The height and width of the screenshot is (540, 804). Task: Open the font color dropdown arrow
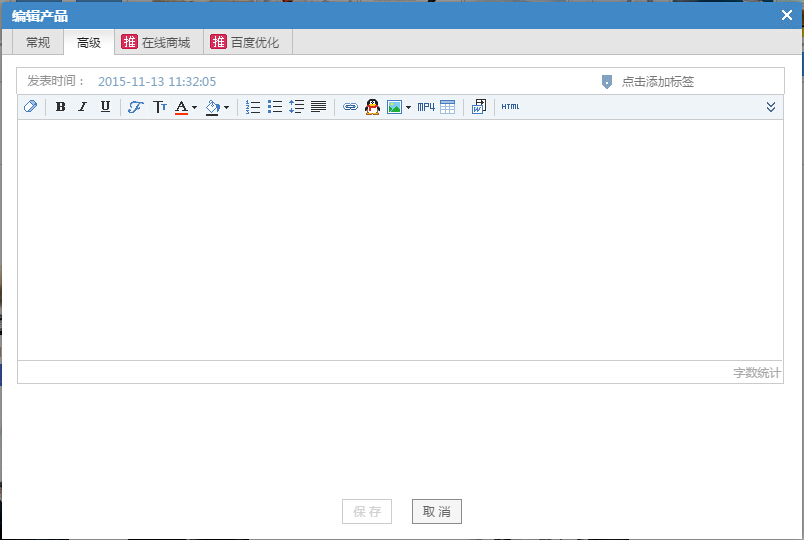click(194, 108)
